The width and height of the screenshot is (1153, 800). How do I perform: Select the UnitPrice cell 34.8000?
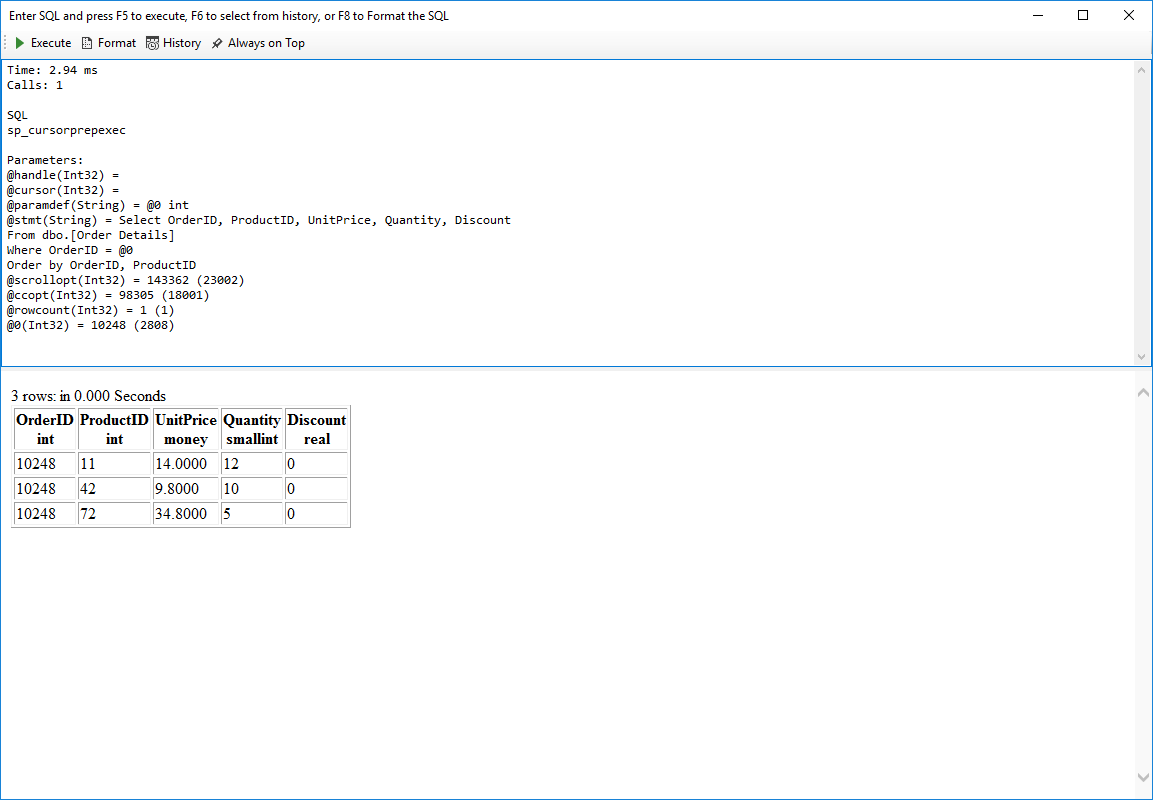click(186, 514)
